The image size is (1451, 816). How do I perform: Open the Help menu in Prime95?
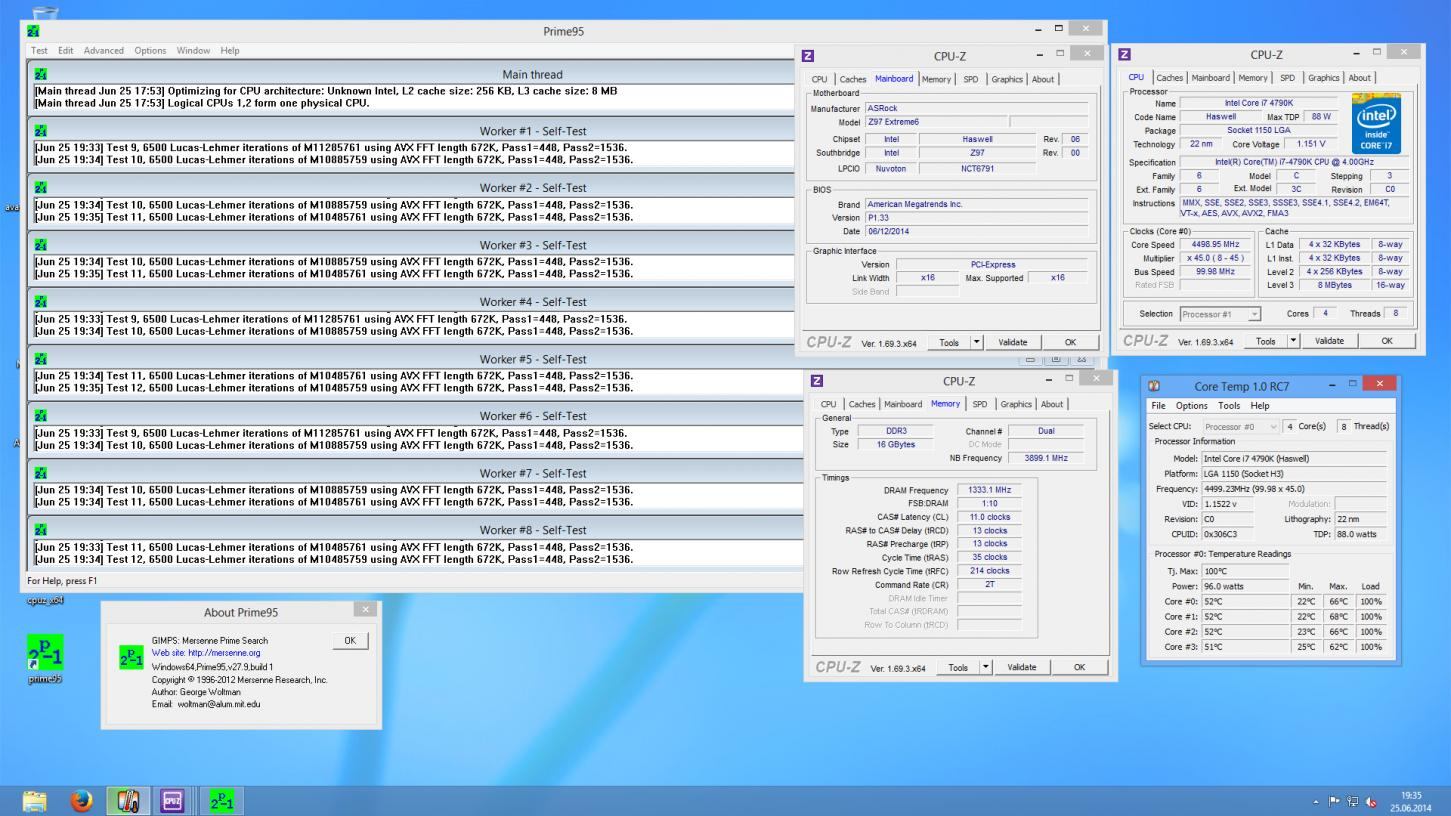point(230,50)
